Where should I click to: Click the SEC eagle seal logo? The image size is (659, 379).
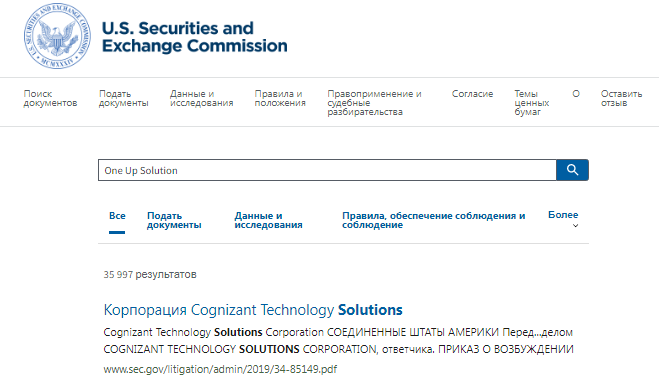[x=57, y=36]
